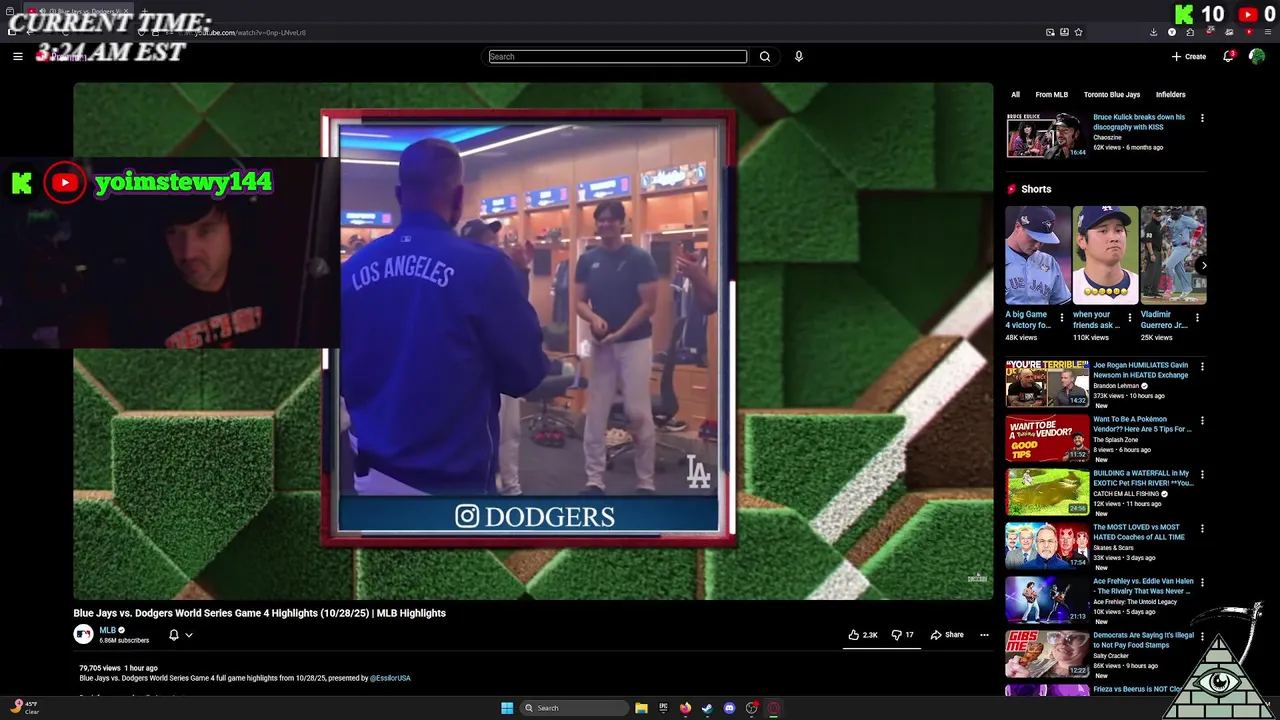Open the three-dot more actions under video

tap(984, 635)
